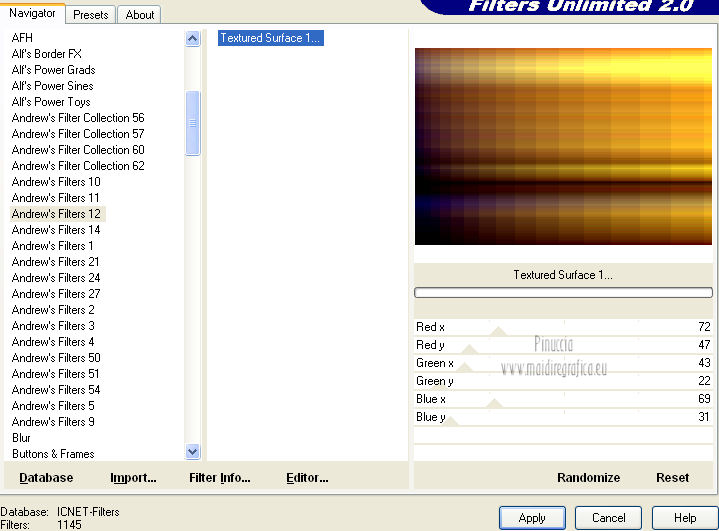Select Andrew's Filters 21 category
Screen dimensions: 719x531
tap(55, 262)
